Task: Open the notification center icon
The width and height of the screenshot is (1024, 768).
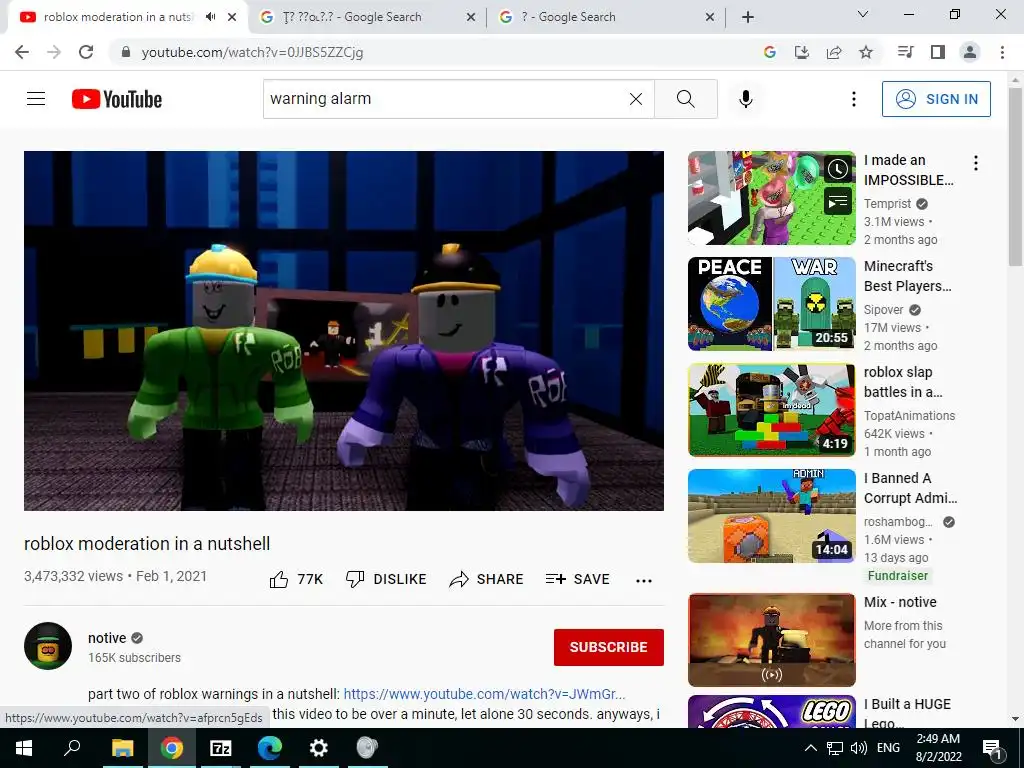Action: coord(992,748)
